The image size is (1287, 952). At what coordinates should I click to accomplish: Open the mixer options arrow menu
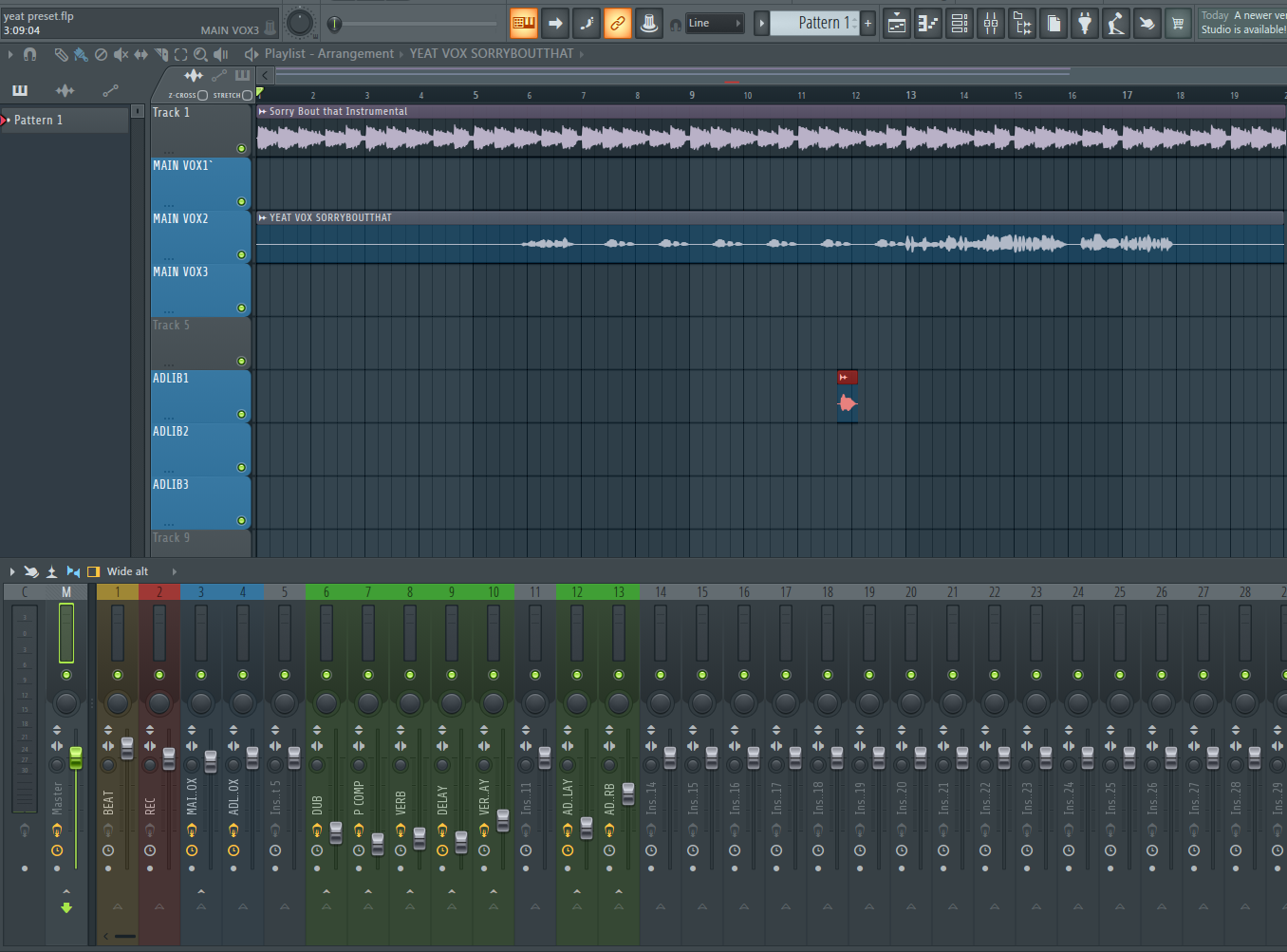tap(11, 571)
